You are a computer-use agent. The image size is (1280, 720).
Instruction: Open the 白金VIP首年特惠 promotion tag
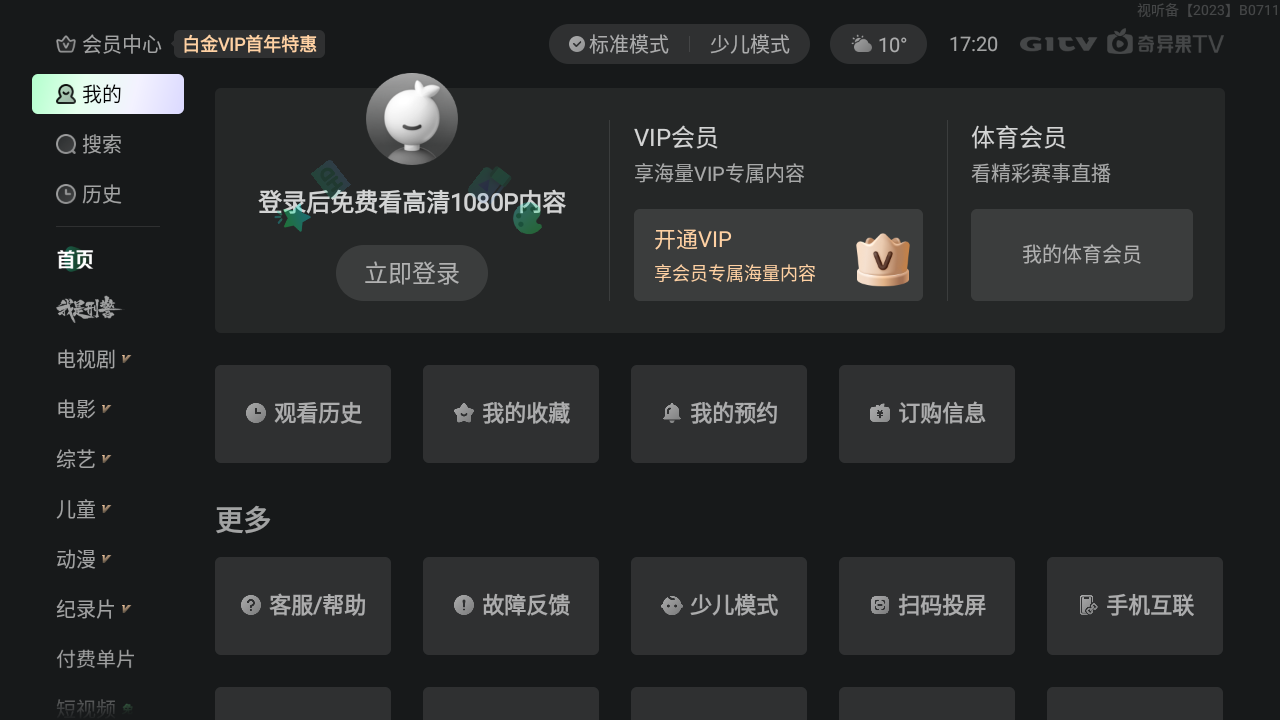pyautogui.click(x=250, y=44)
